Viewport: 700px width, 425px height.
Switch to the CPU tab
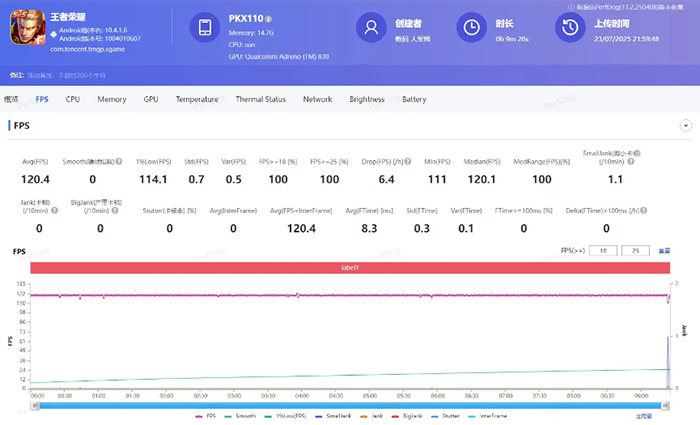coord(73,100)
